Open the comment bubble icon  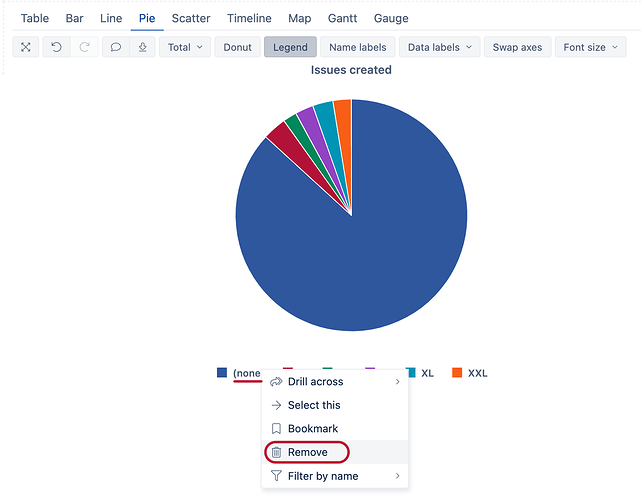click(116, 47)
